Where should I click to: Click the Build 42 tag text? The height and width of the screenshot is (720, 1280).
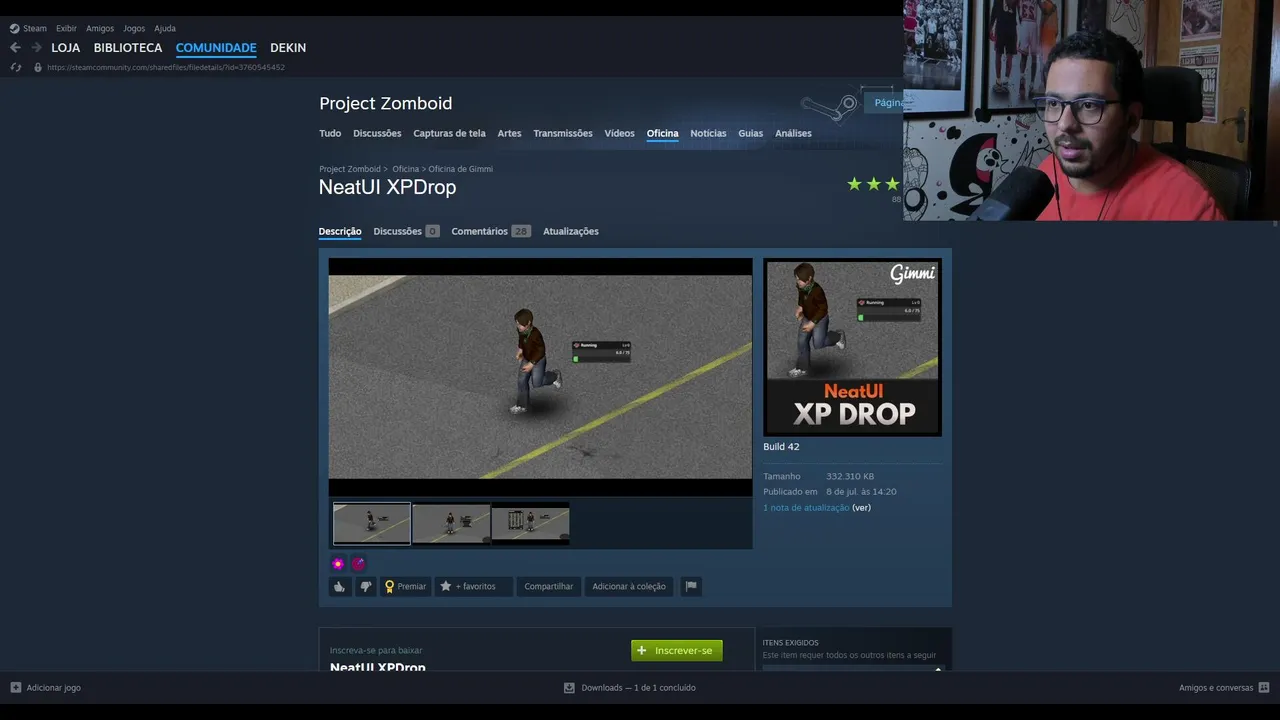781,447
